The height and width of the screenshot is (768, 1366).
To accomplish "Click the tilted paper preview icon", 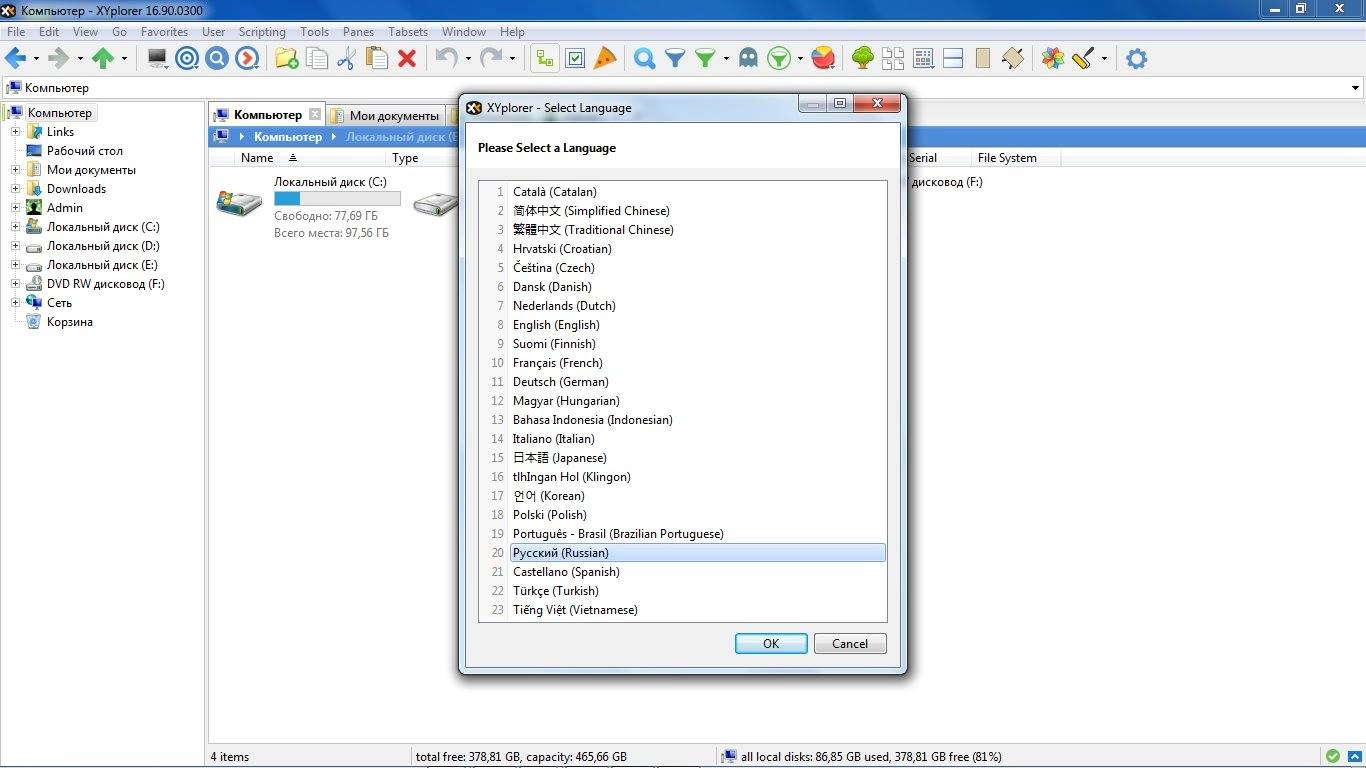I will point(1013,59).
